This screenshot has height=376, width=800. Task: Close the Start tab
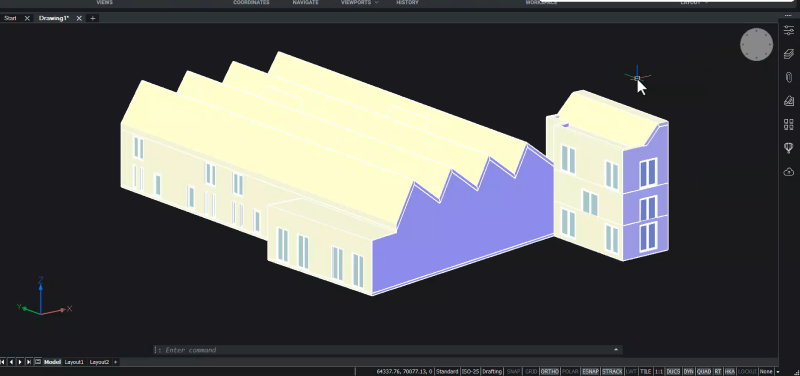pos(27,18)
